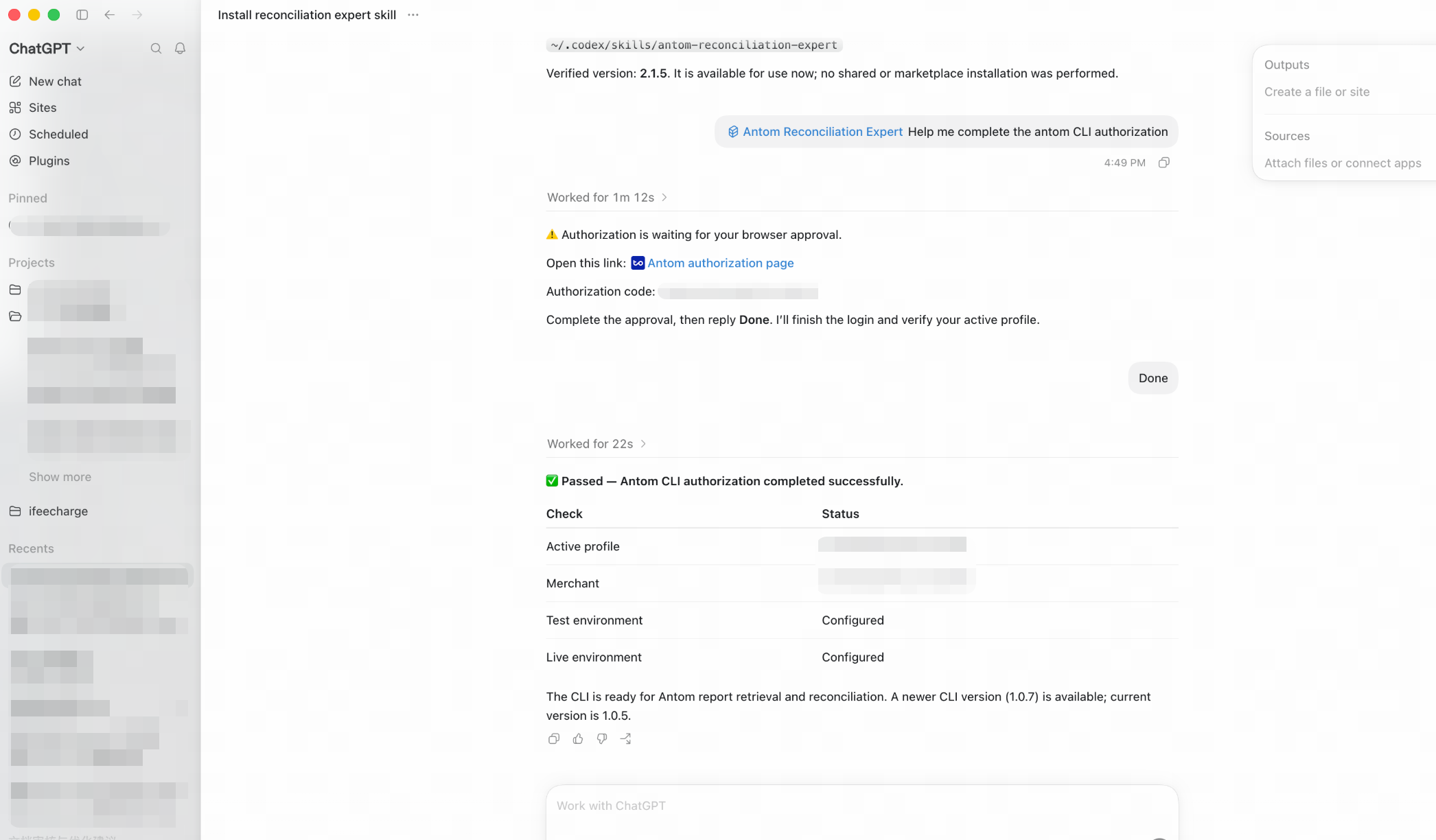Copy the user message sent at 4:49 PM

click(x=1164, y=163)
